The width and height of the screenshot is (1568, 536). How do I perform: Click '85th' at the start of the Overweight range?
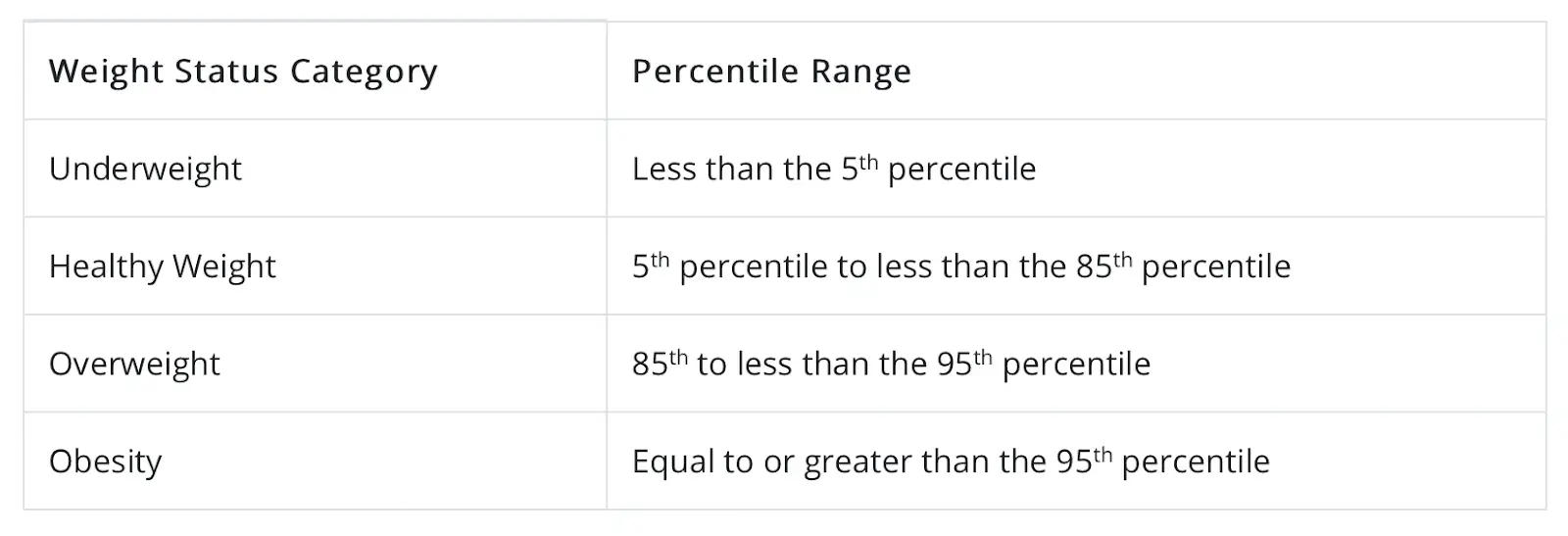click(660, 363)
